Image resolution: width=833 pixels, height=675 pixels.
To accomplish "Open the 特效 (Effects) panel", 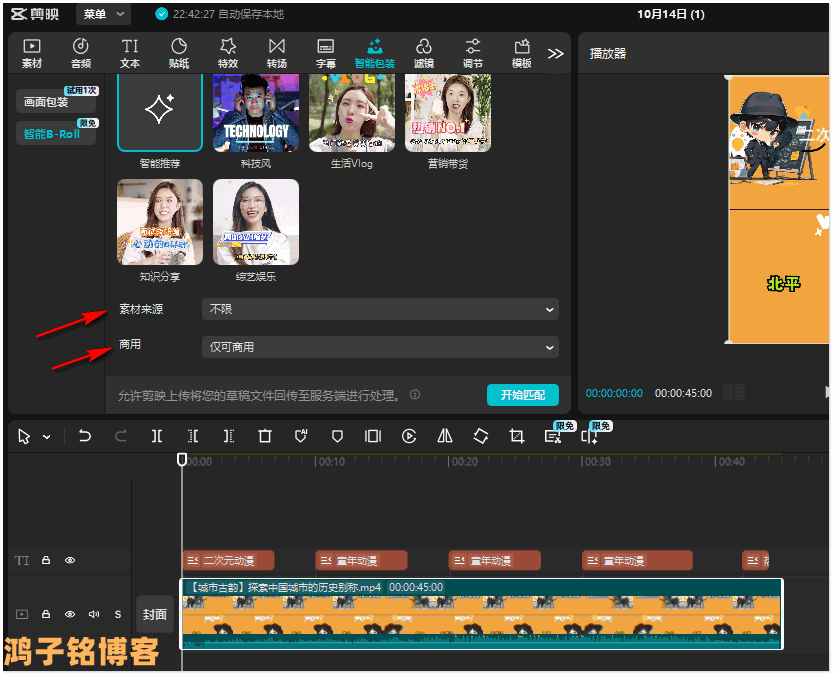I will [228, 53].
